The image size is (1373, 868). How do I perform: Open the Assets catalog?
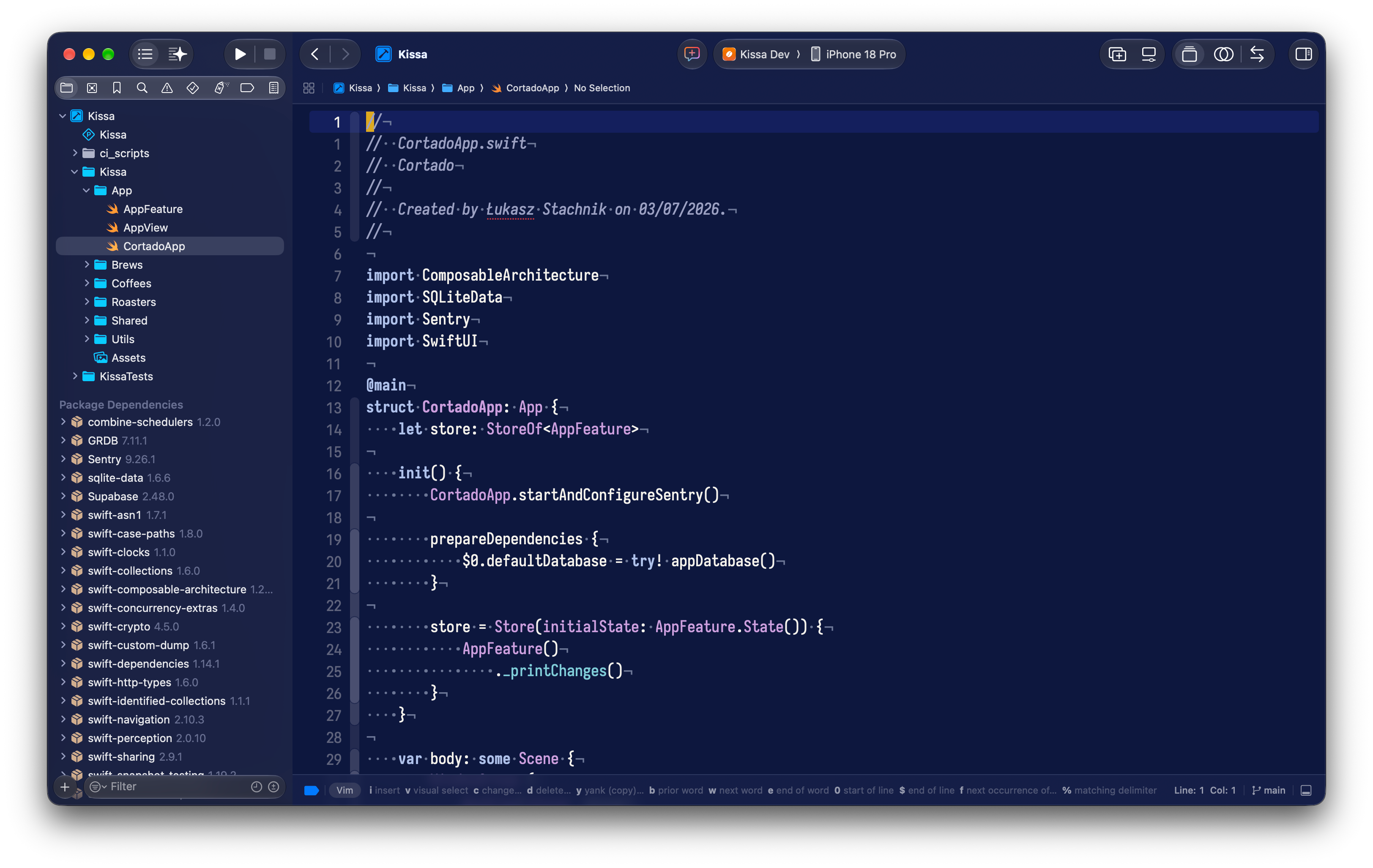[128, 358]
